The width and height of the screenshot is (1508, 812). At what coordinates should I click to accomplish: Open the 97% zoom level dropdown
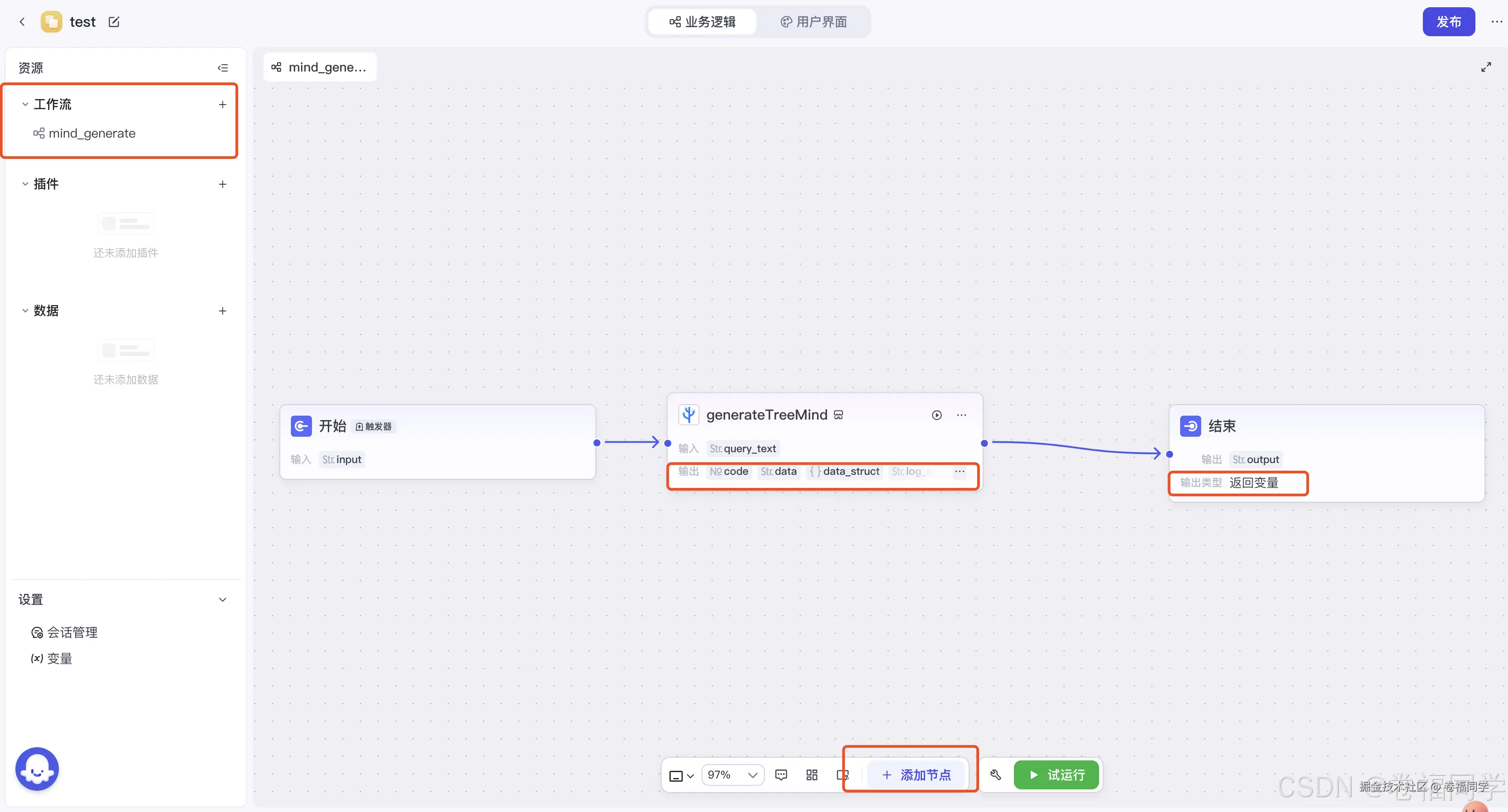pos(732,775)
